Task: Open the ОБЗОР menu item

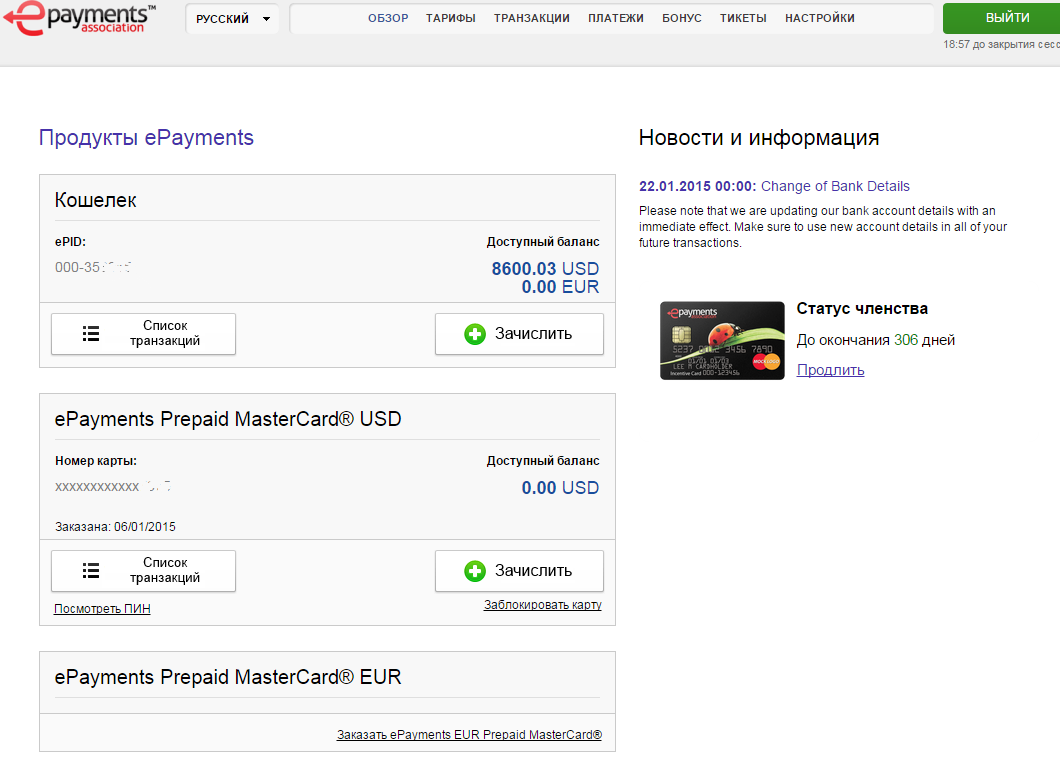Action: (x=388, y=18)
